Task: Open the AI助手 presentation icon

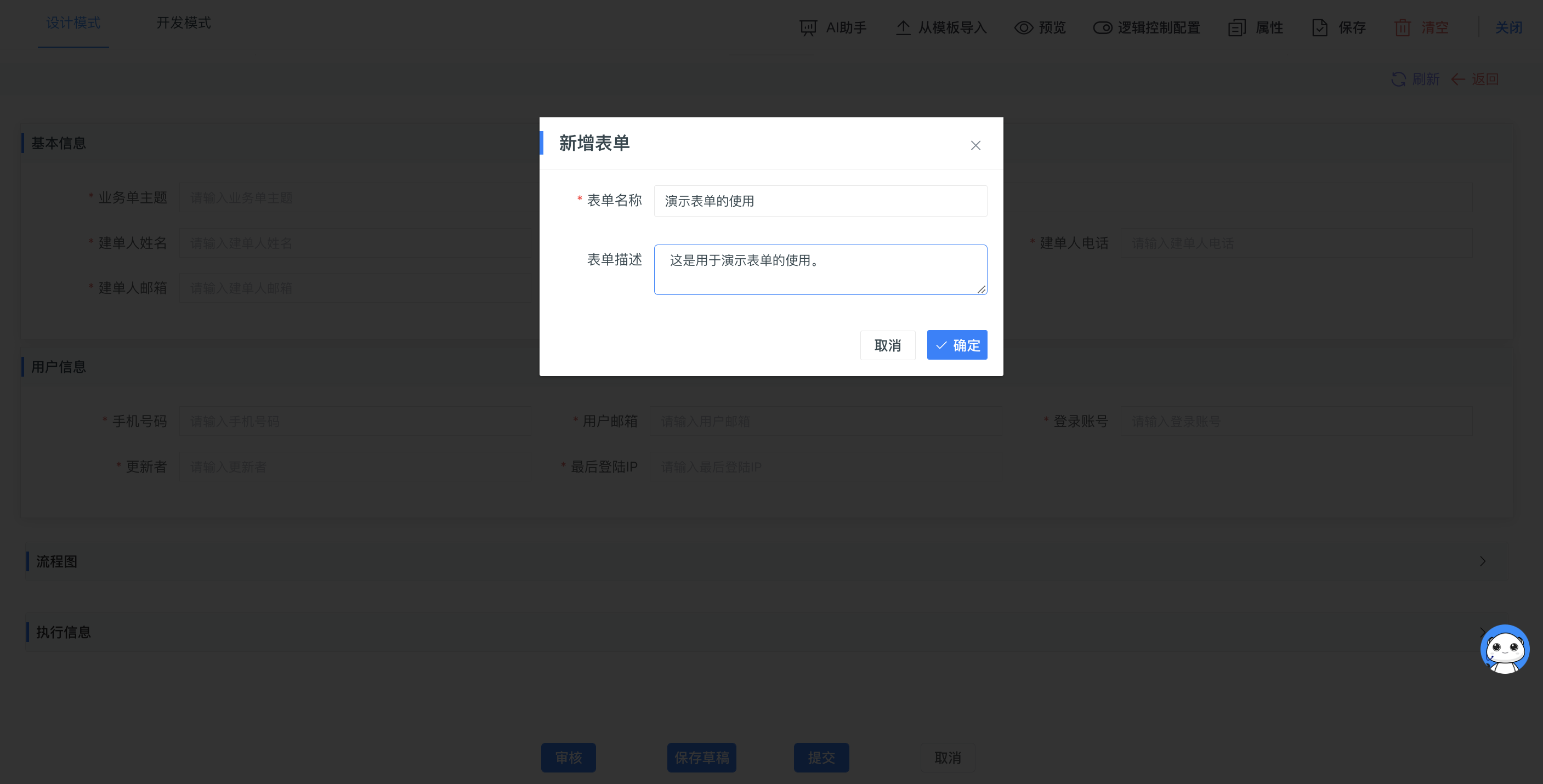Action: coord(808,27)
